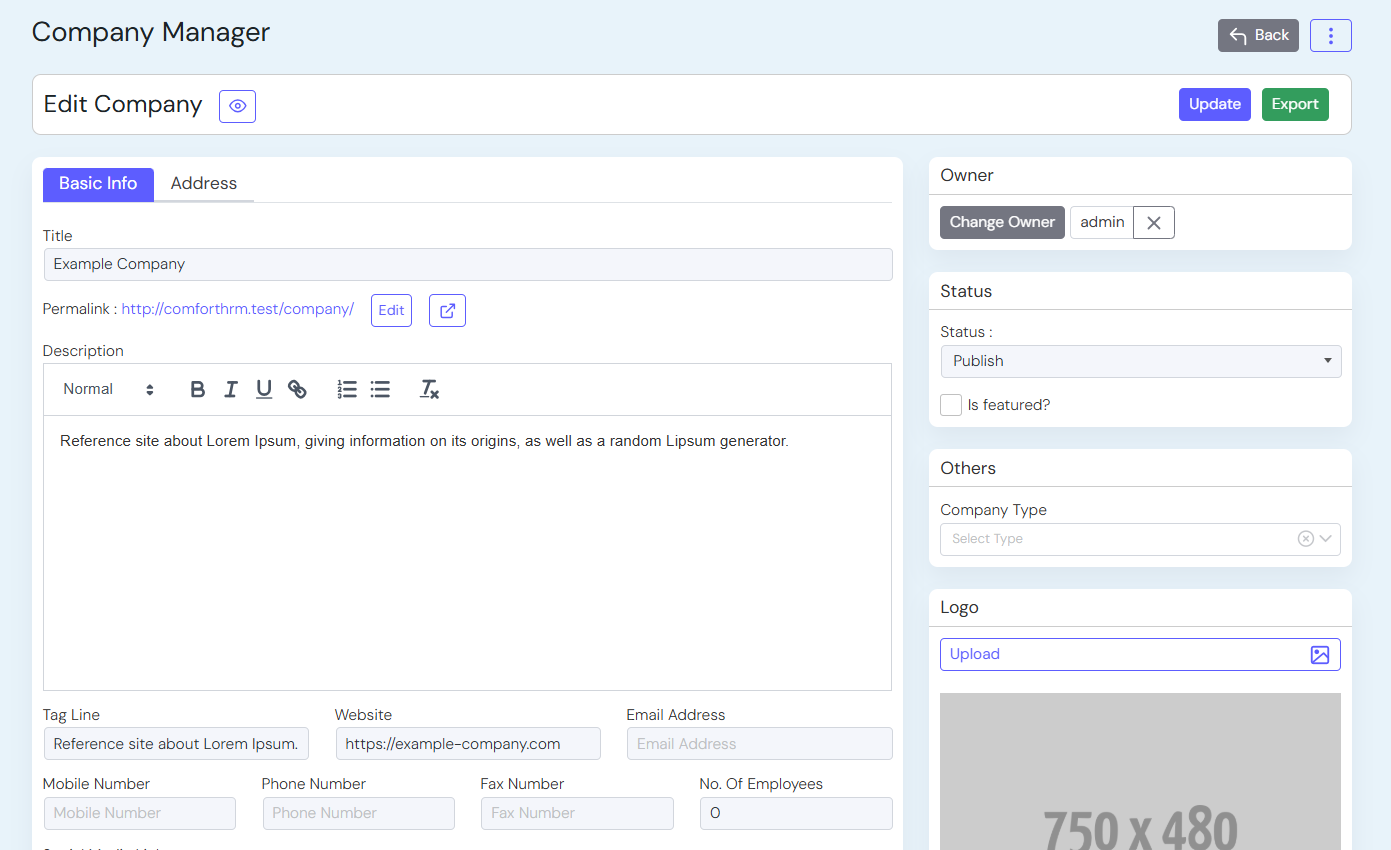Image resolution: width=1391 pixels, height=850 pixels.
Task: Toggle bold formatting in description editor
Action: click(x=198, y=390)
